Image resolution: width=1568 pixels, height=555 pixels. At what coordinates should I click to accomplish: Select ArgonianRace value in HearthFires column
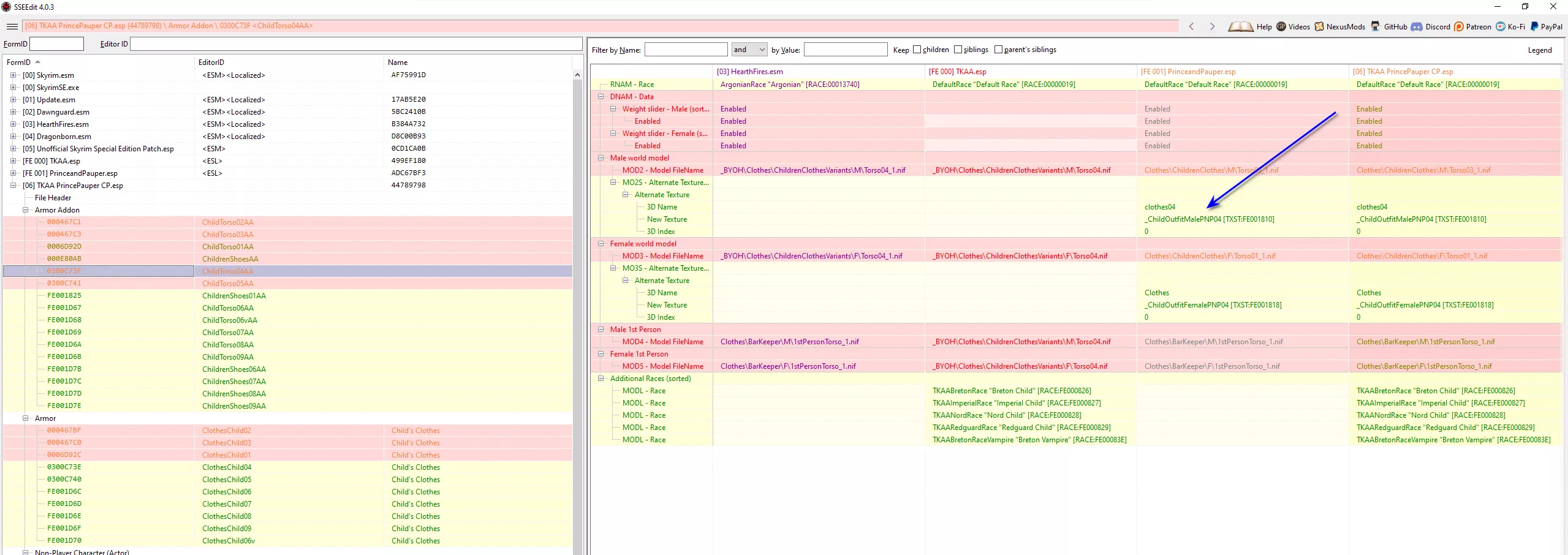pos(790,85)
